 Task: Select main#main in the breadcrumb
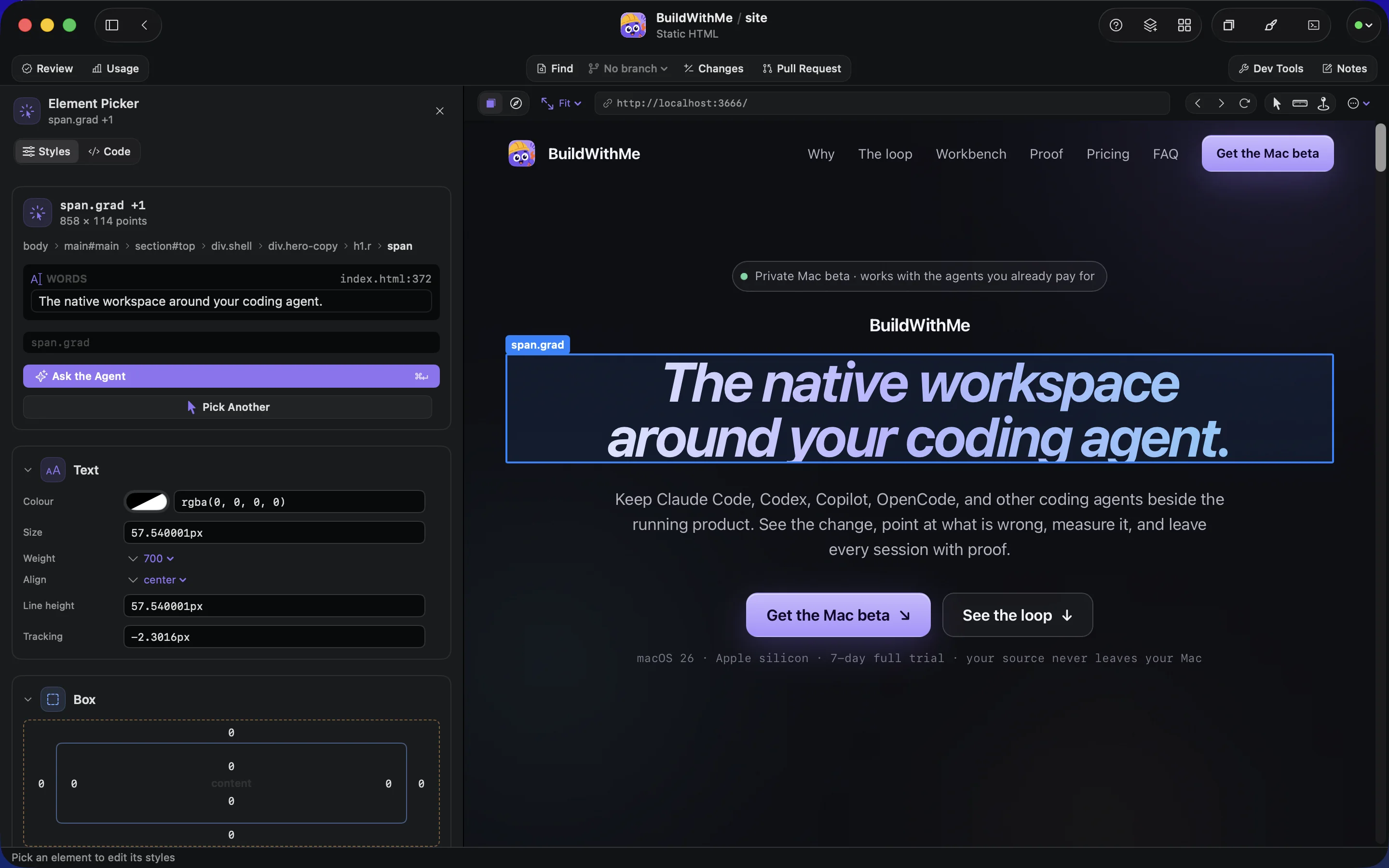[91, 246]
